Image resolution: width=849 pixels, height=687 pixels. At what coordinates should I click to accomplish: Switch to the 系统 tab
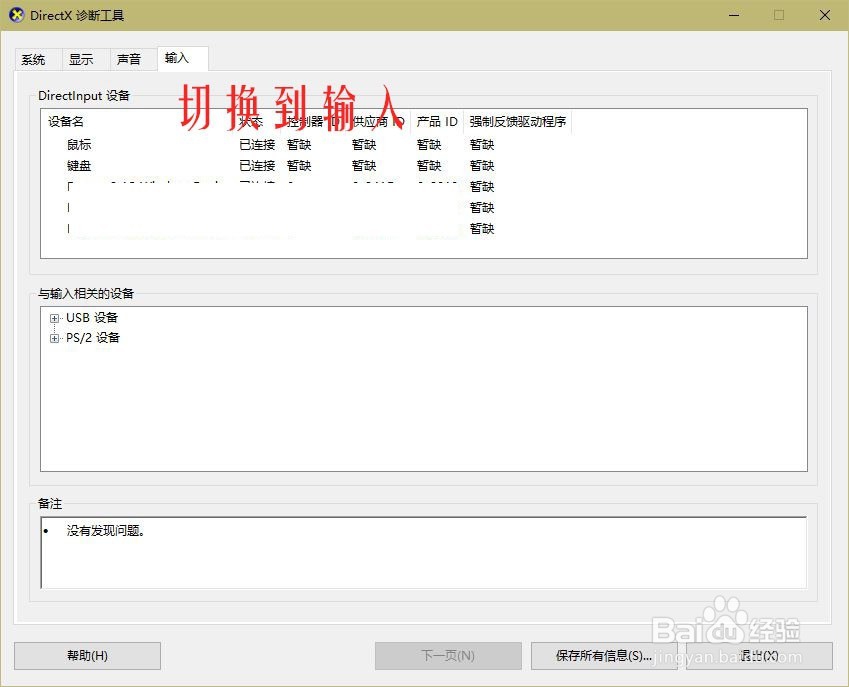pyautogui.click(x=34, y=59)
